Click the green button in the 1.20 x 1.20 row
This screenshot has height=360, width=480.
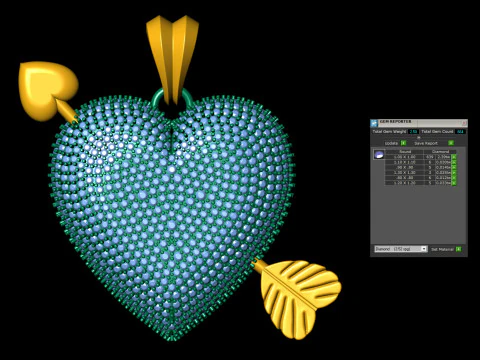tap(454, 183)
